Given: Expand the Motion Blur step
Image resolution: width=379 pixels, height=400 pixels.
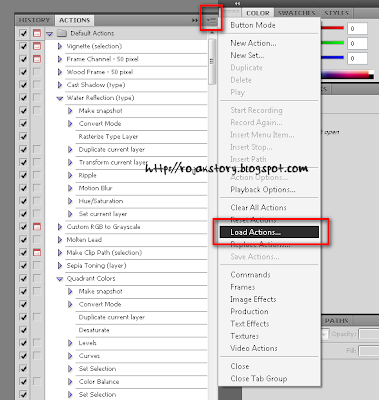Looking at the screenshot, I should pyautogui.click(x=70, y=188).
